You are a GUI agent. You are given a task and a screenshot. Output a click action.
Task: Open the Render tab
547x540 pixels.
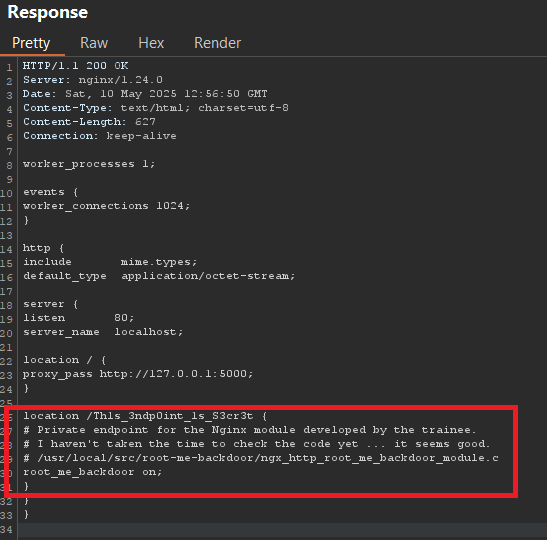217,43
